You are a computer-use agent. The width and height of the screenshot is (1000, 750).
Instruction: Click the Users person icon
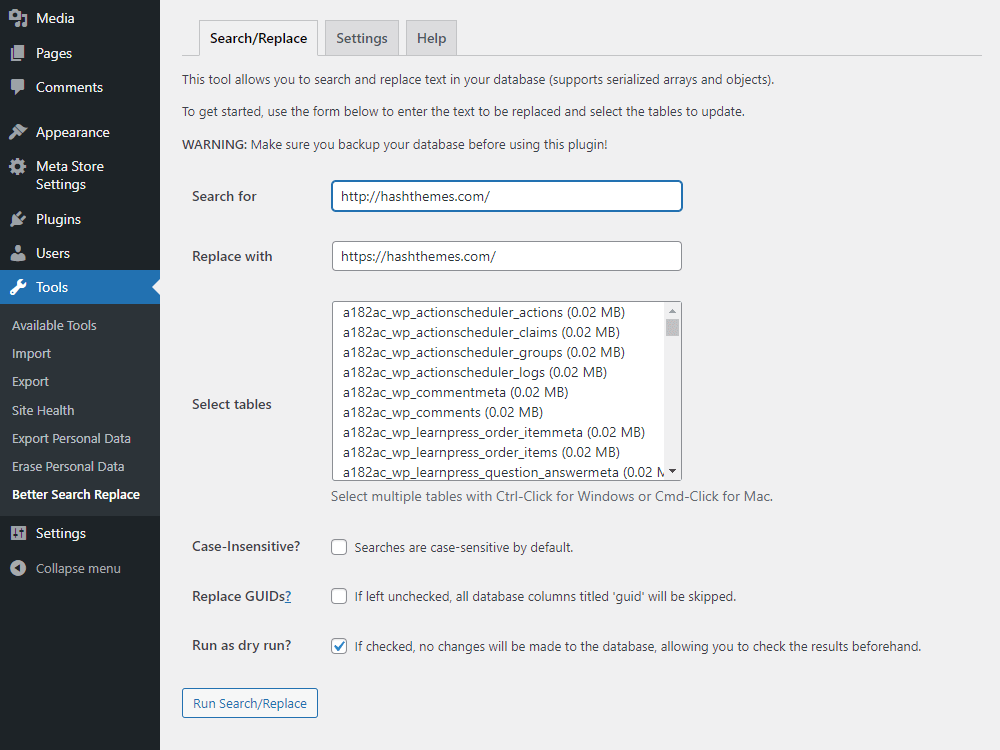tap(18, 253)
